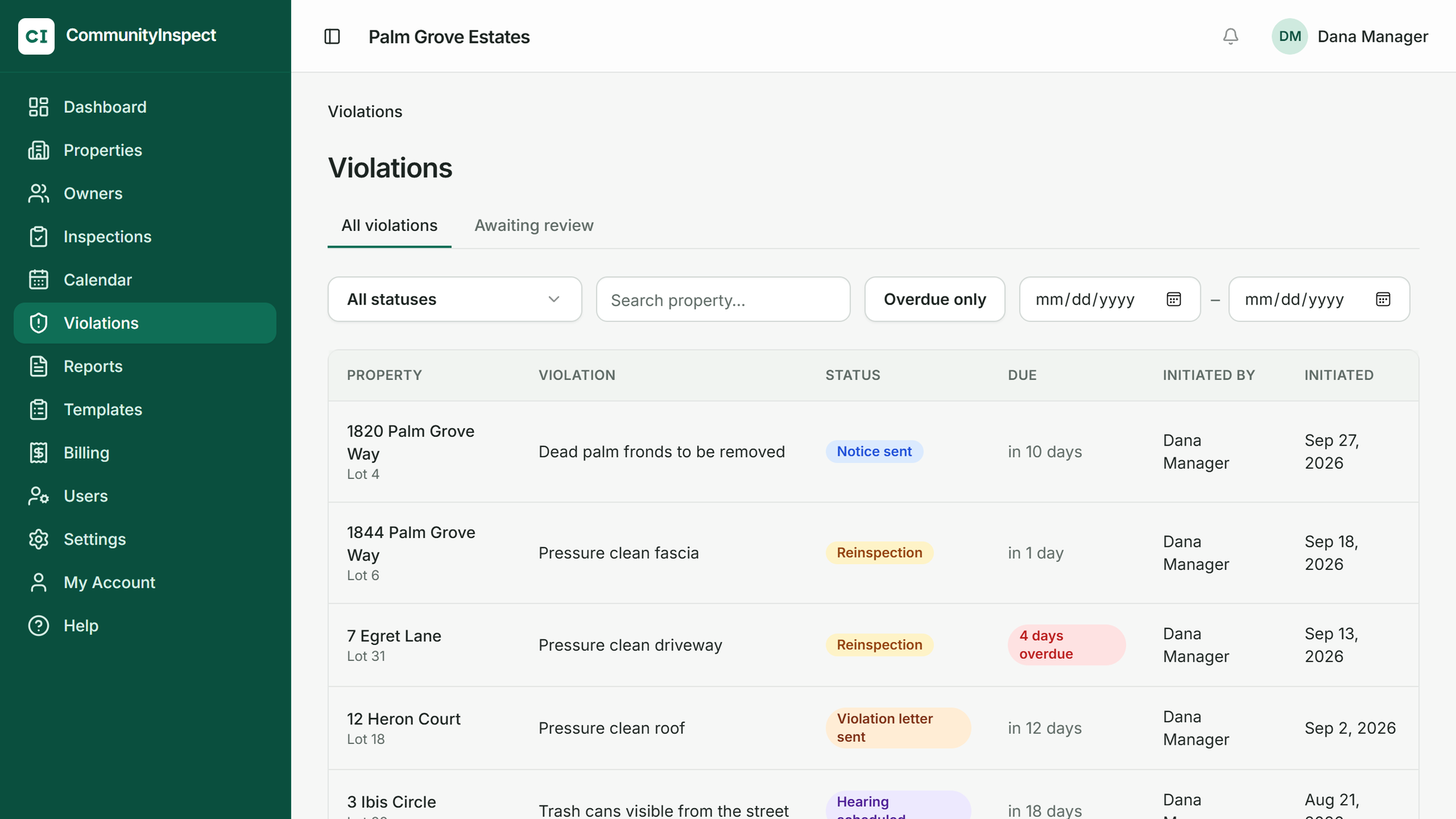Viewport: 1456px width, 819px height.
Task: Open the start date calendar picker
Action: pos(1174,299)
